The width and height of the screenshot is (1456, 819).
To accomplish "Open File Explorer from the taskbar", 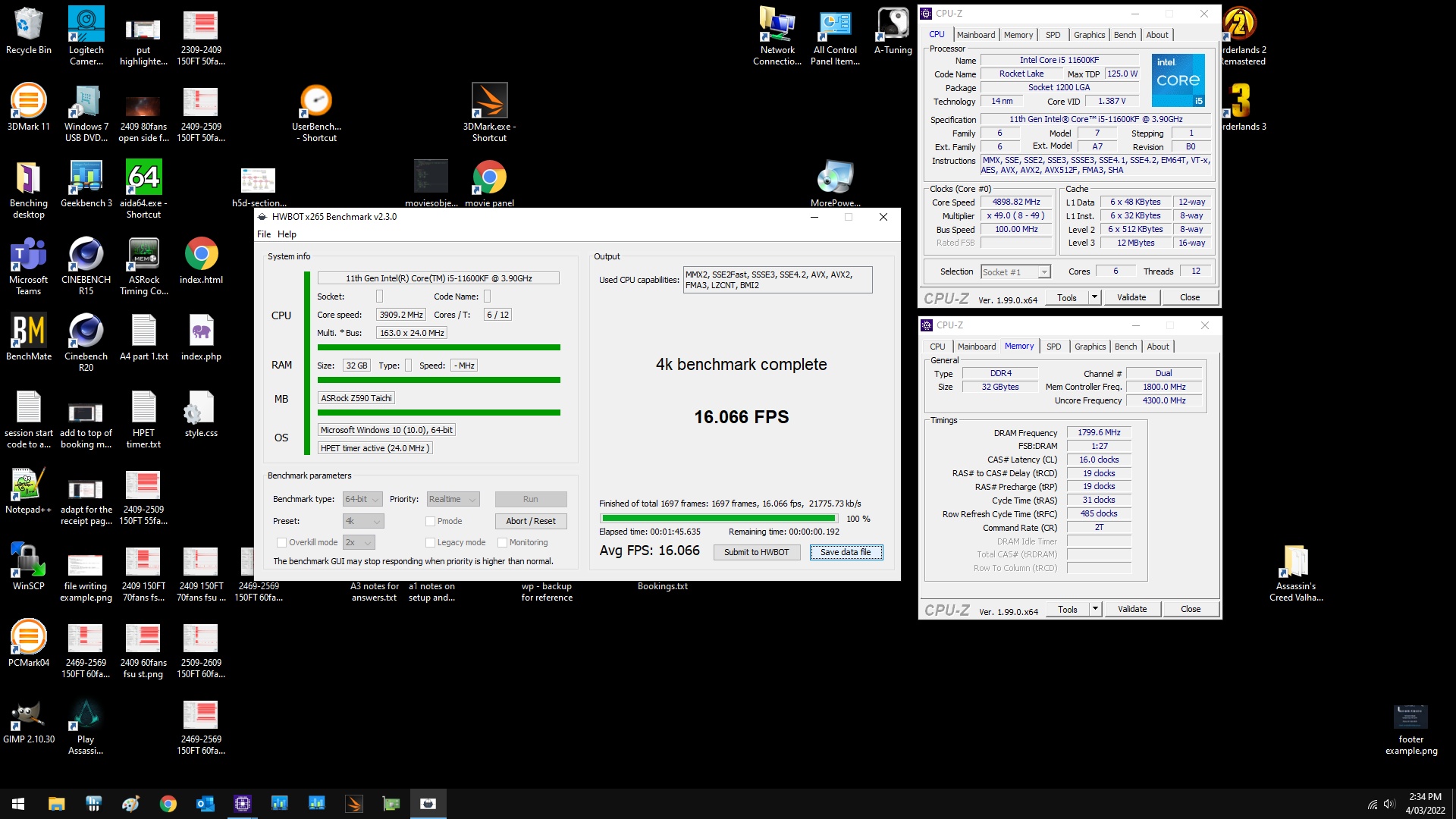I will coord(57,804).
